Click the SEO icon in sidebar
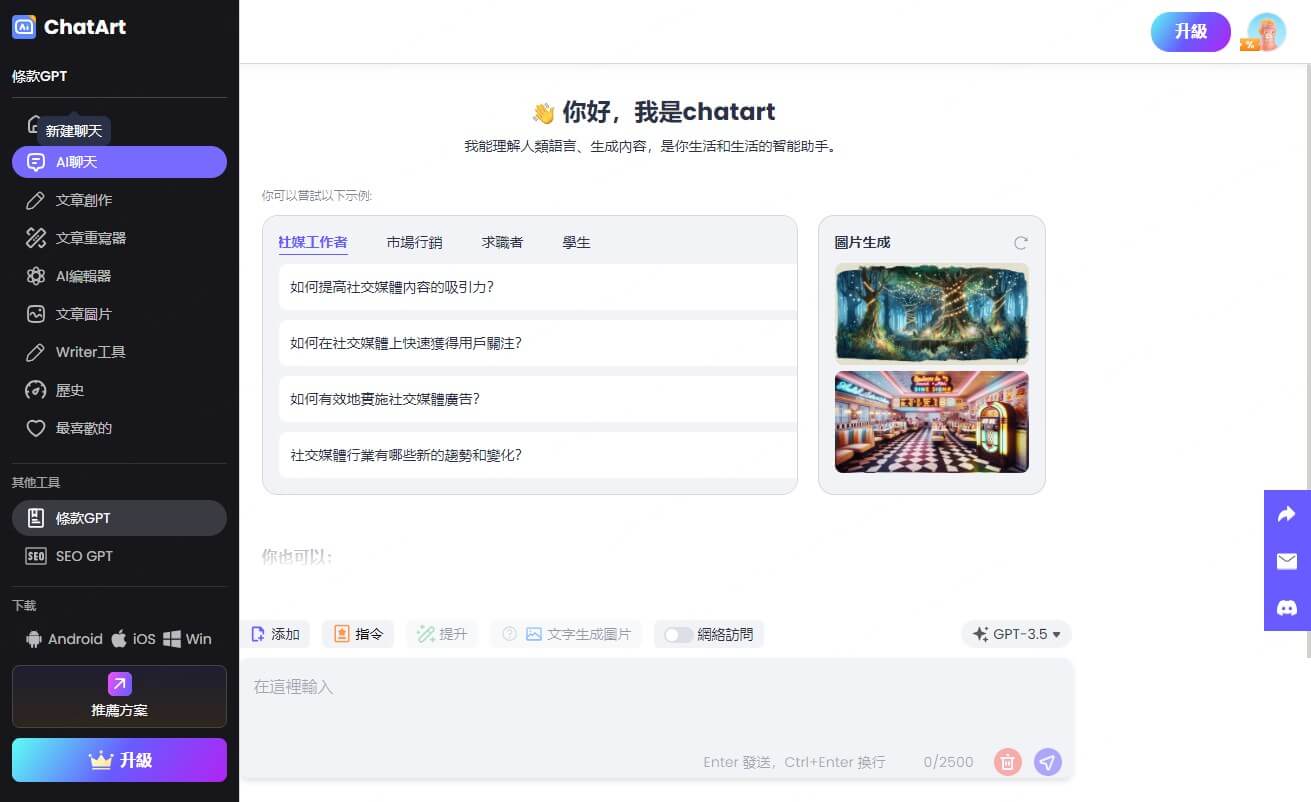Viewport: 1311px width, 802px height. coord(36,556)
